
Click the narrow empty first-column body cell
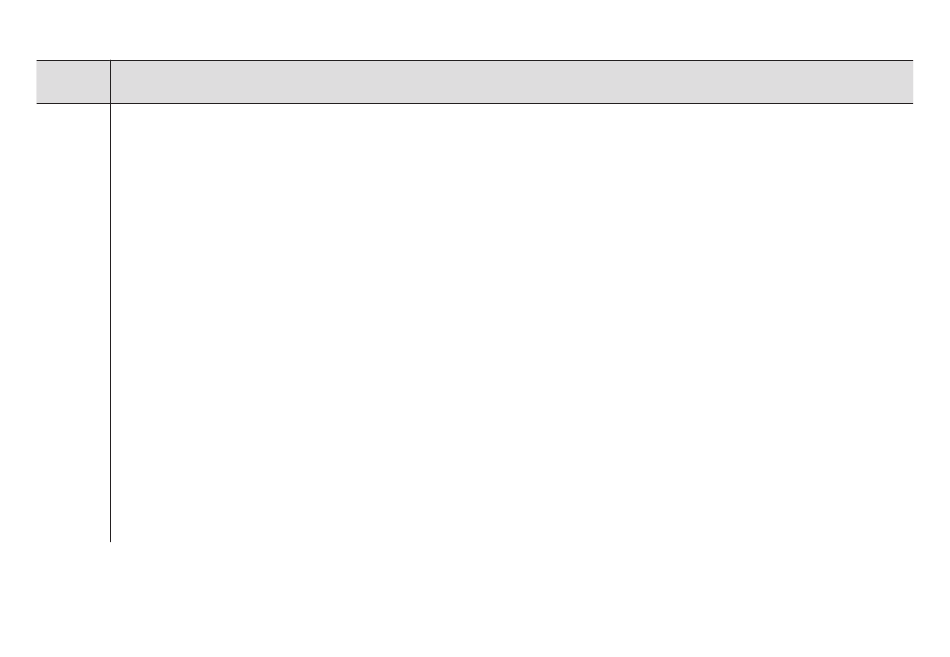(x=73, y=322)
